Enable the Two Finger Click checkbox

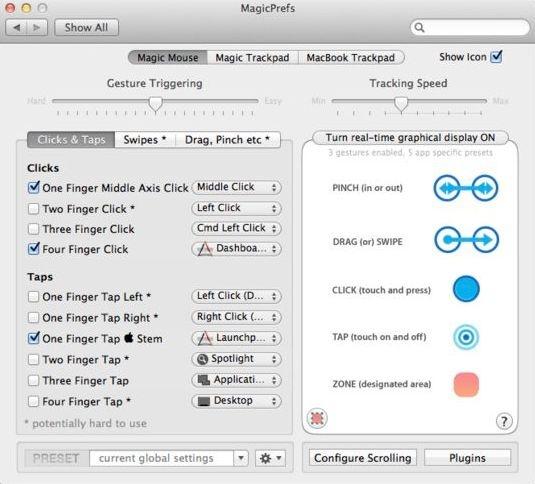pyautogui.click(x=33, y=208)
